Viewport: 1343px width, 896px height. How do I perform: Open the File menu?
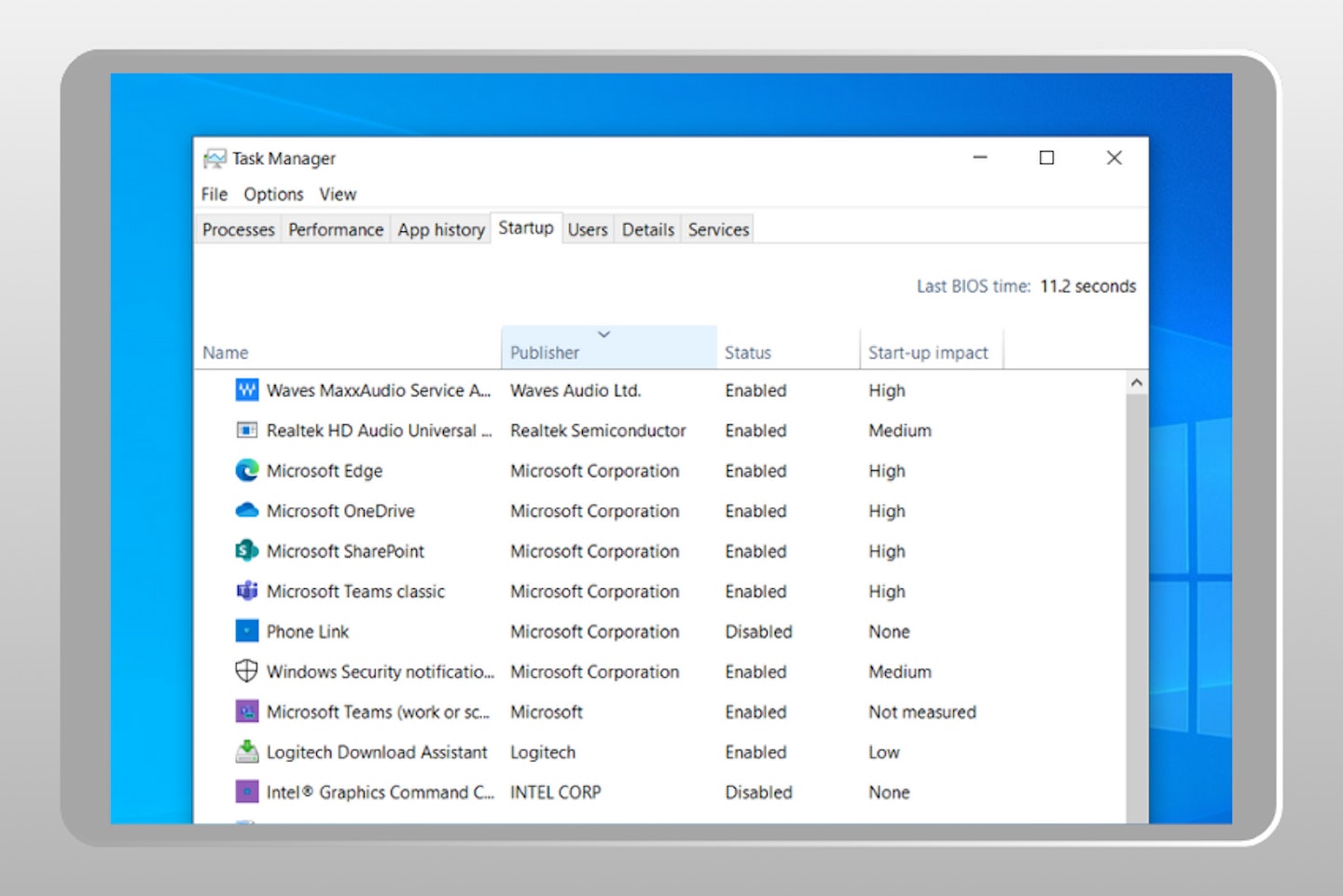[x=215, y=194]
